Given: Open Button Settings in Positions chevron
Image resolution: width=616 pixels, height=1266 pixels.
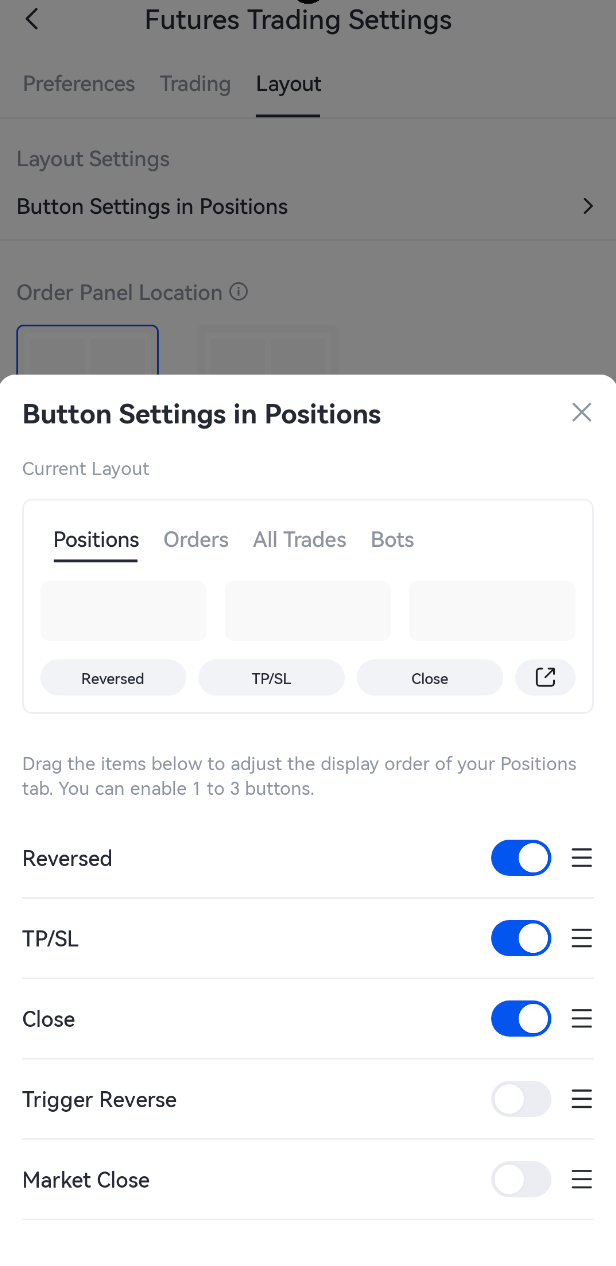Looking at the screenshot, I should 587,206.
